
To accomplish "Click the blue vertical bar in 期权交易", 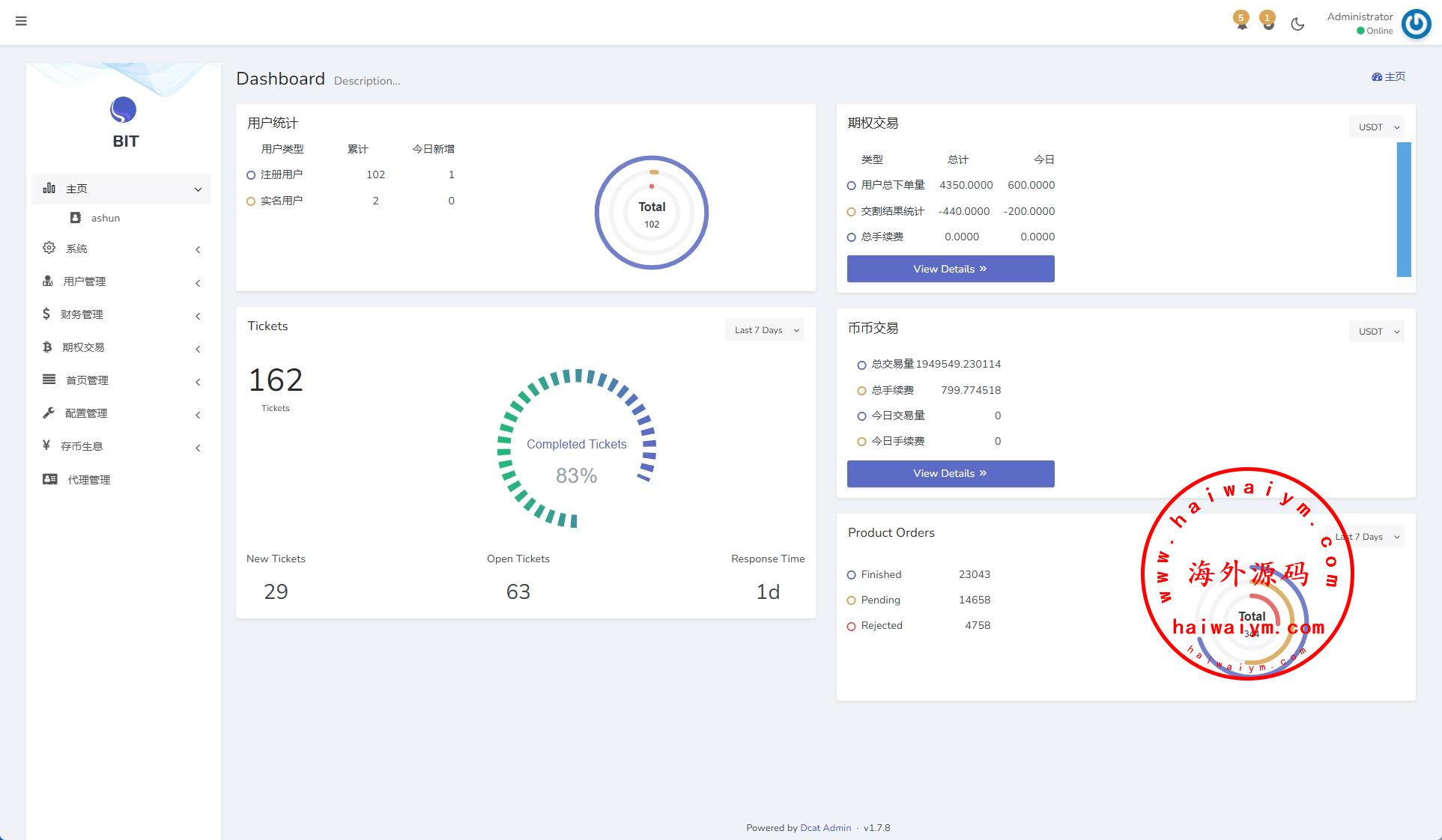I will click(x=1403, y=210).
